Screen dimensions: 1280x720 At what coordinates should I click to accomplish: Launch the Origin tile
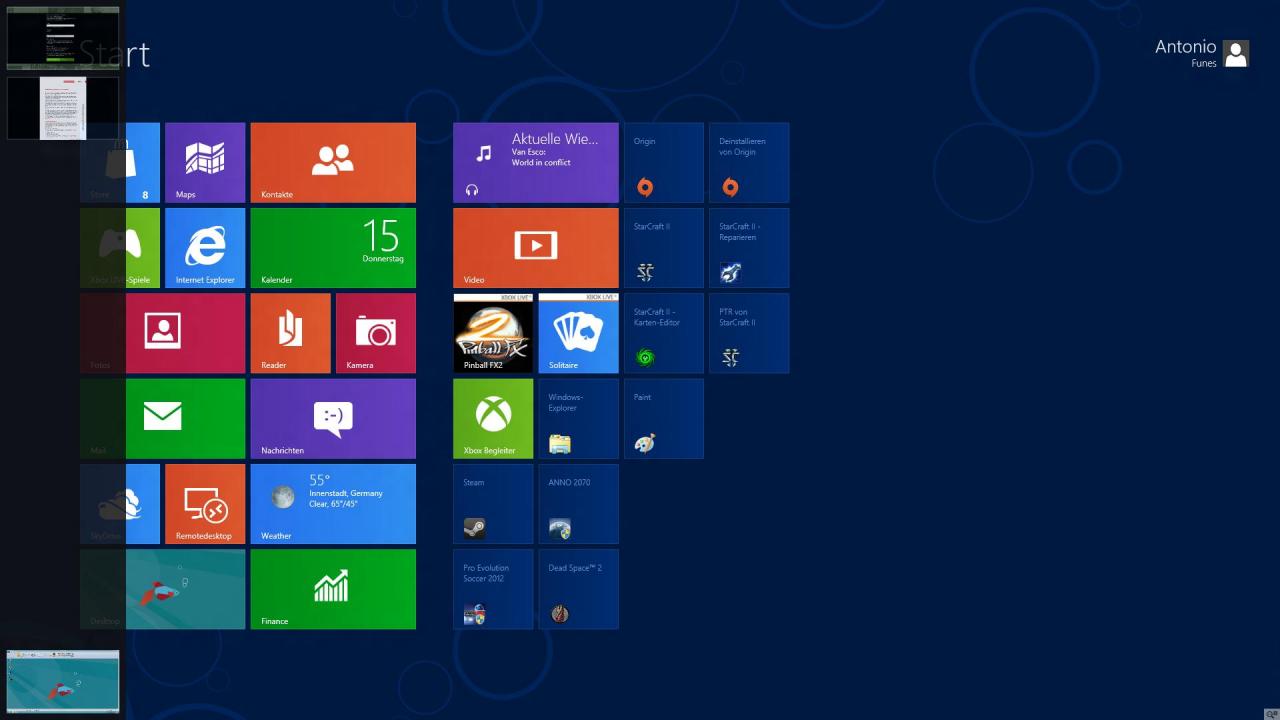[664, 162]
